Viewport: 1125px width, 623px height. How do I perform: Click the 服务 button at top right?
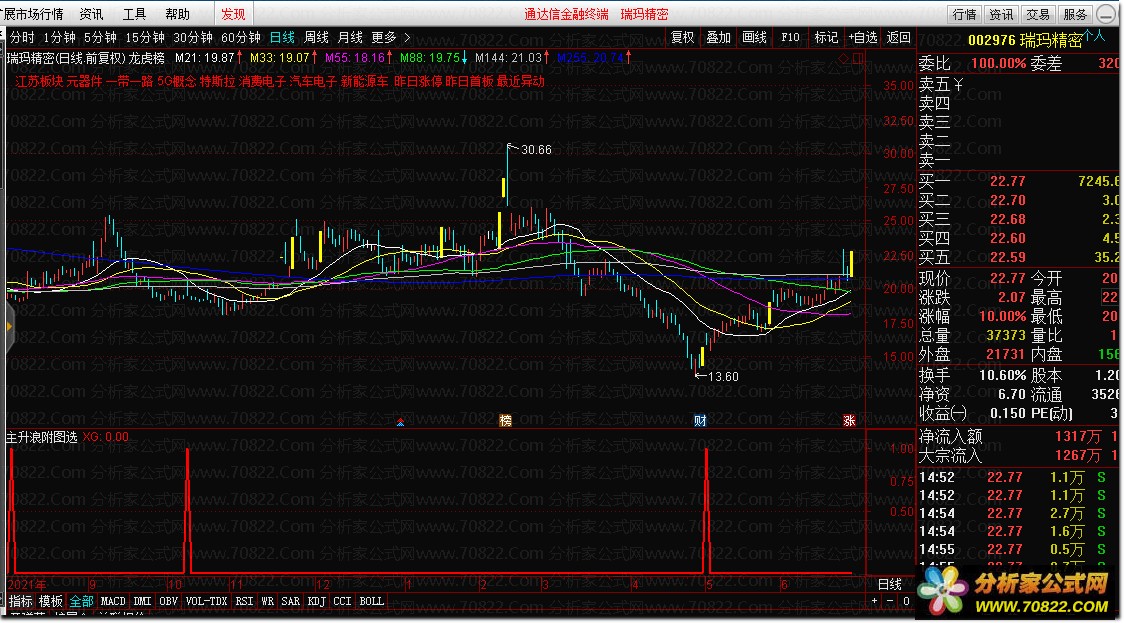click(x=1075, y=14)
